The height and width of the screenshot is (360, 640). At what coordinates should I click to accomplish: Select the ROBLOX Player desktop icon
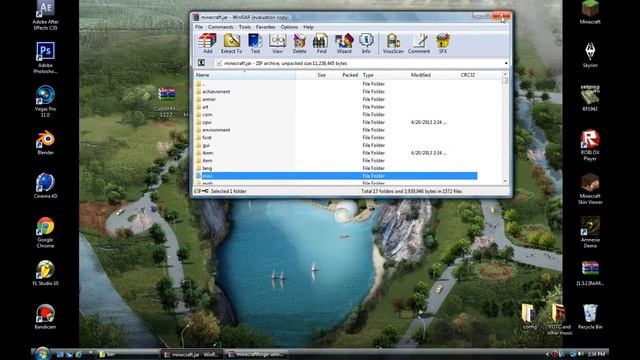tap(590, 145)
